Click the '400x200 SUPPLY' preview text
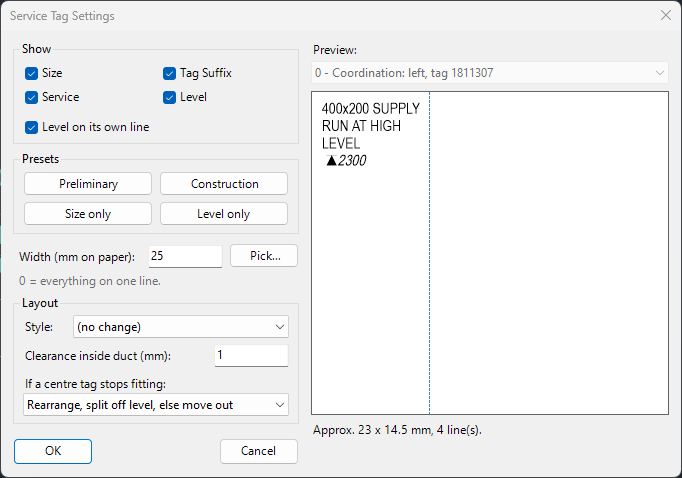This screenshot has height=478, width=682. click(371, 108)
